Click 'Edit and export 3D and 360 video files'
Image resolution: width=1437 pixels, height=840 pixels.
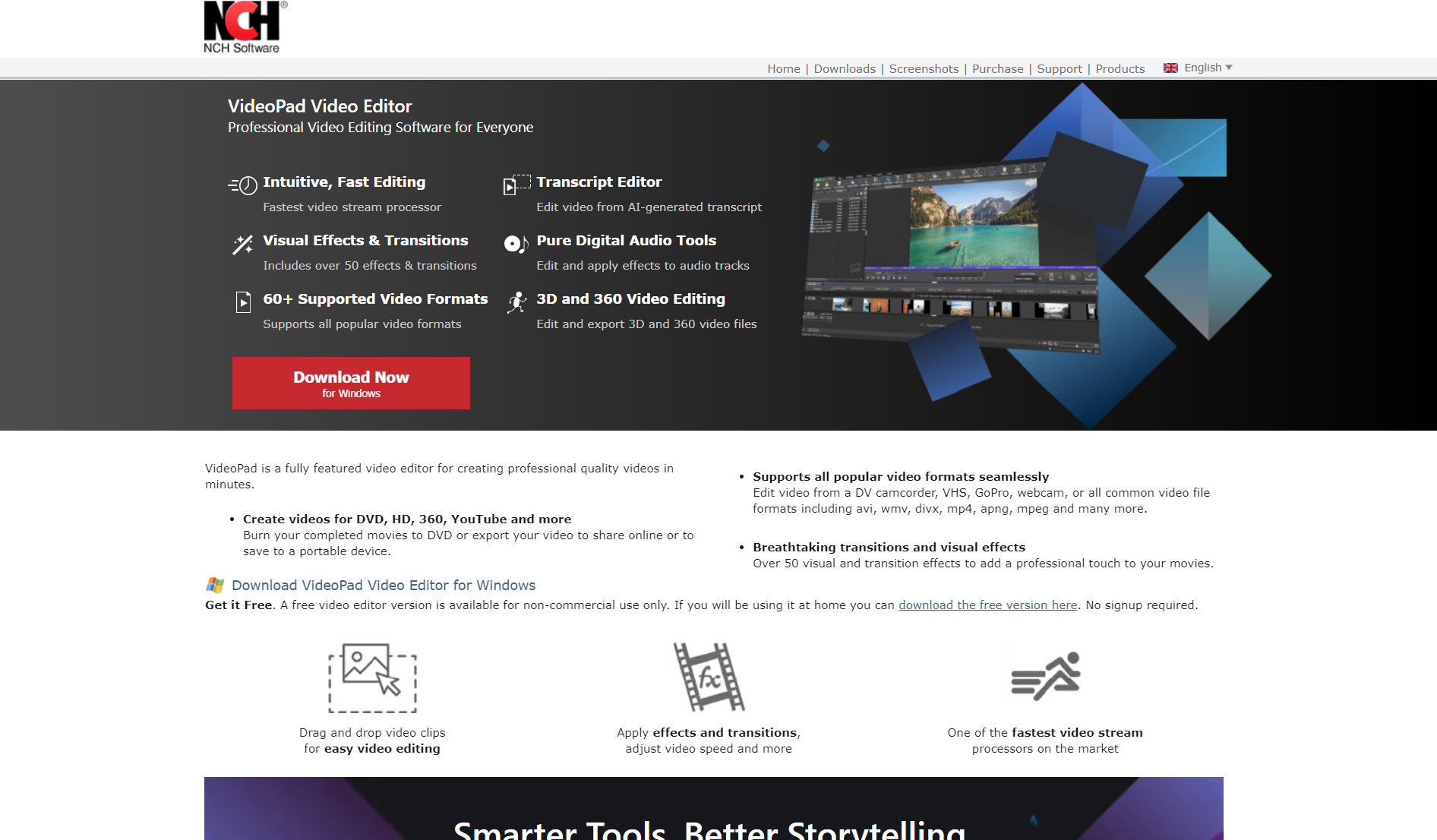pyautogui.click(x=646, y=324)
